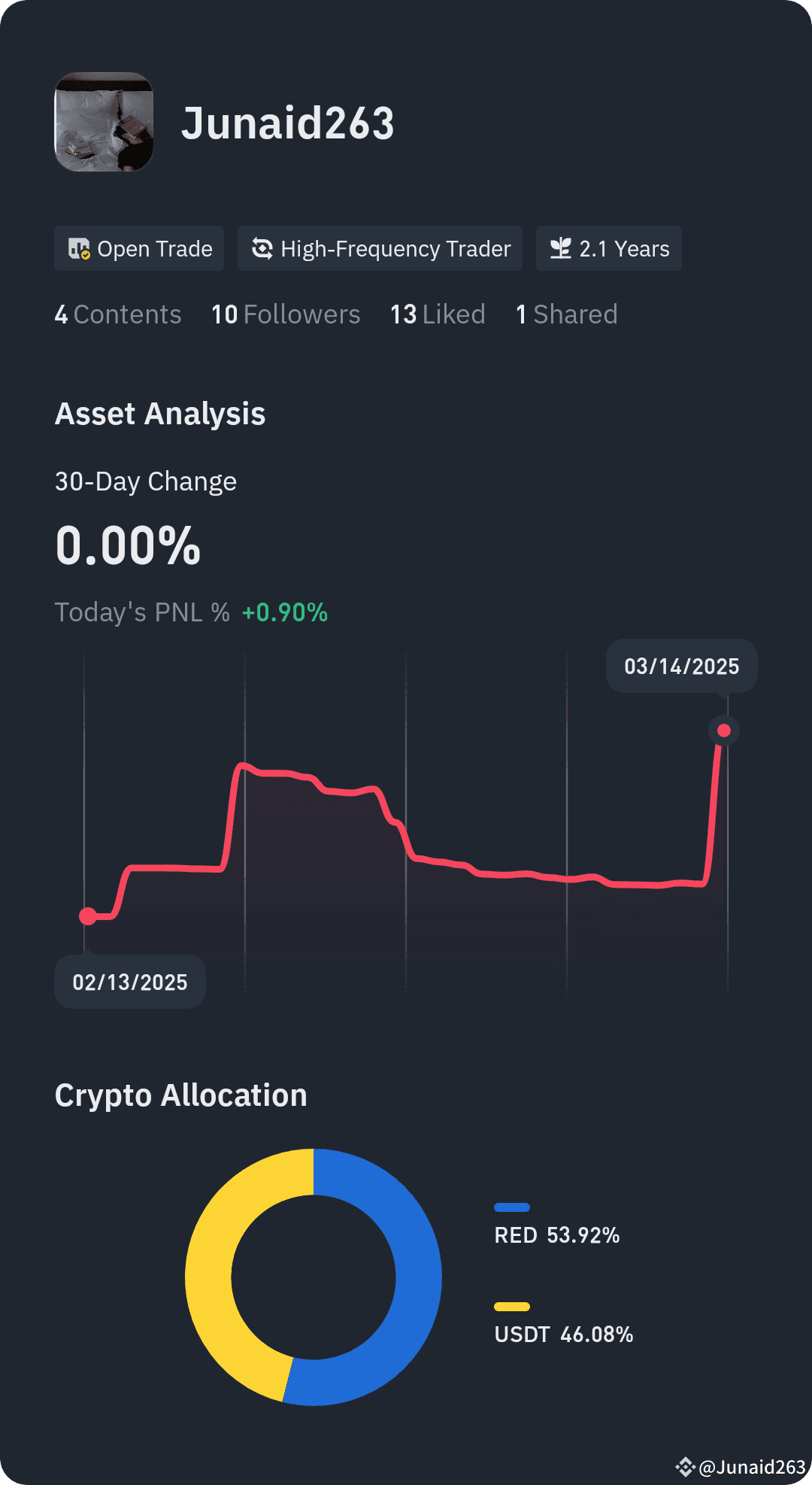812x1485 pixels.
Task: View the 10 Followers list
Action: click(x=286, y=314)
